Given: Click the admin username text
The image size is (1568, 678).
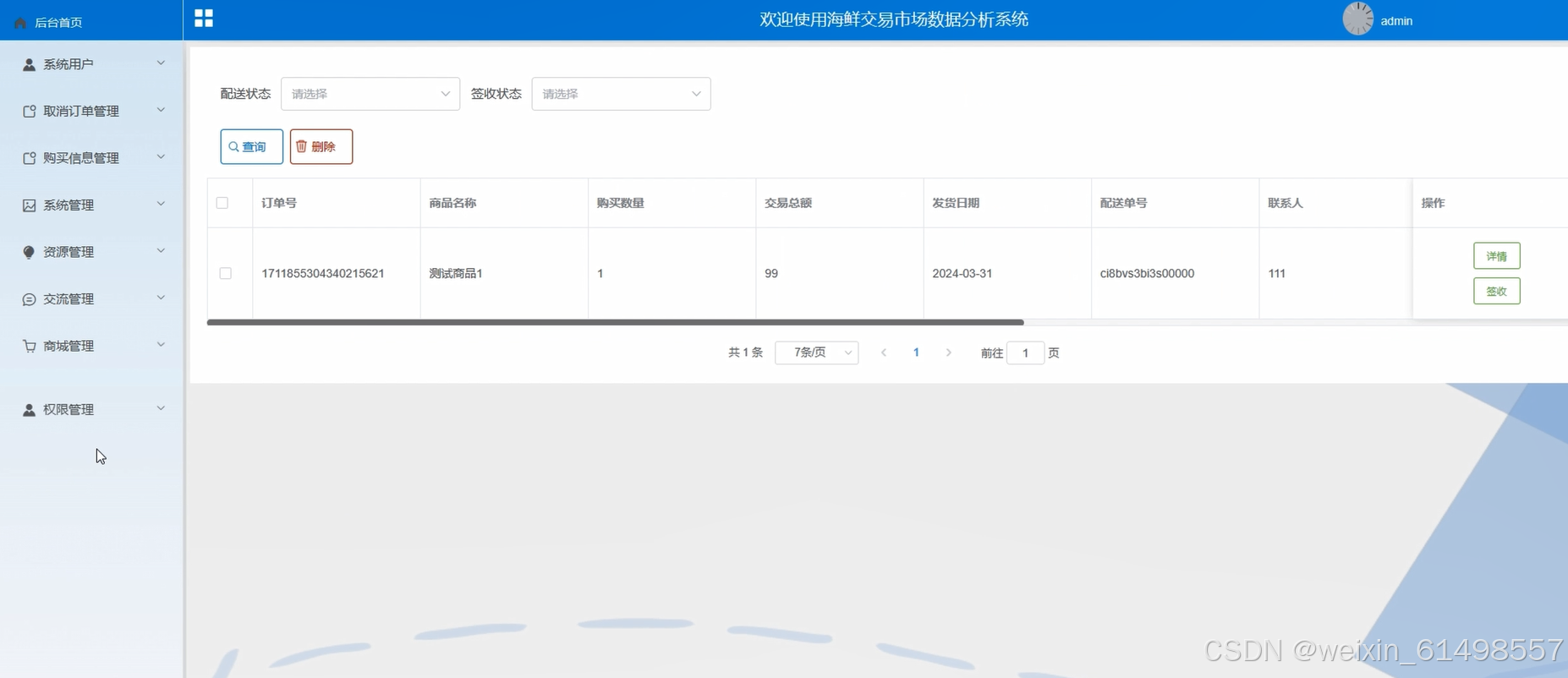Looking at the screenshot, I should (x=1396, y=21).
